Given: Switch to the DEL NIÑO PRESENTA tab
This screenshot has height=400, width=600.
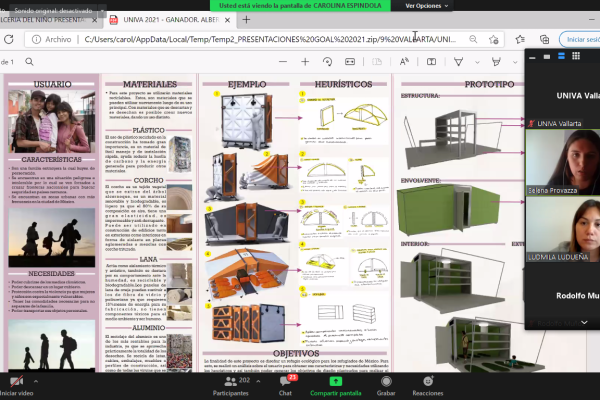Looking at the screenshot, I should click(x=42, y=20).
